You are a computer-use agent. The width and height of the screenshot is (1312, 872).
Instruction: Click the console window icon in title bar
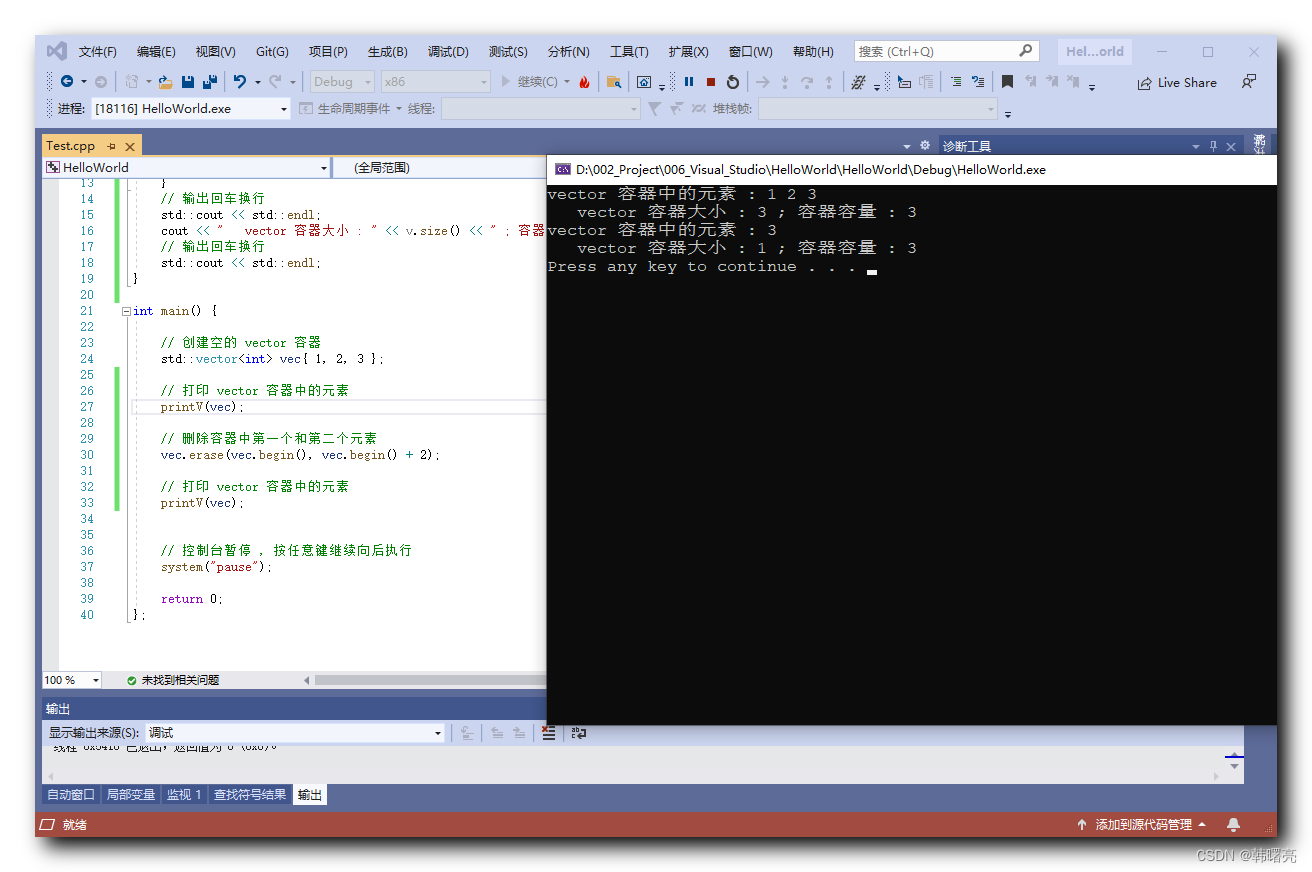coord(563,169)
